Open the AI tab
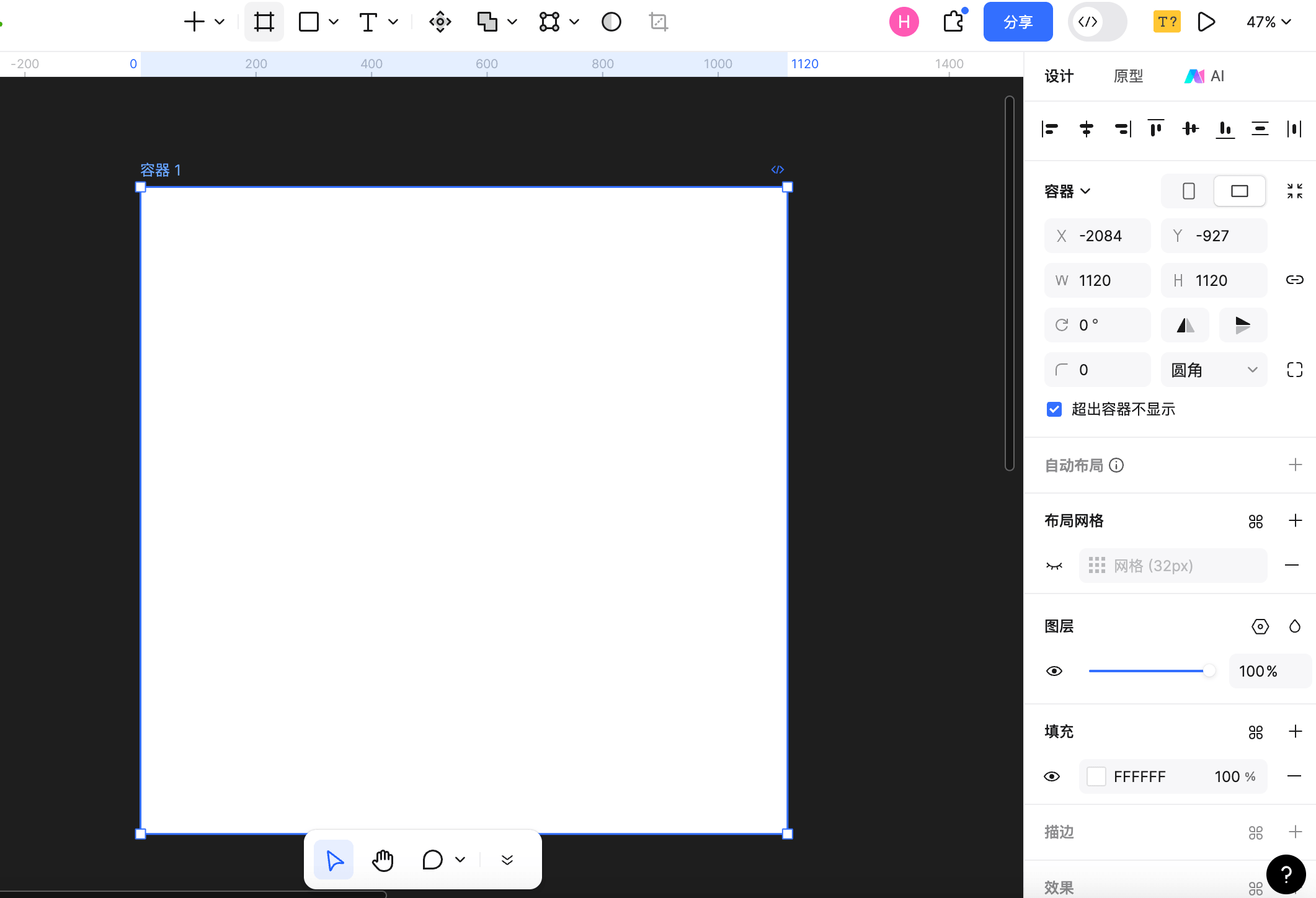Image resolution: width=1316 pixels, height=898 pixels. click(1204, 76)
